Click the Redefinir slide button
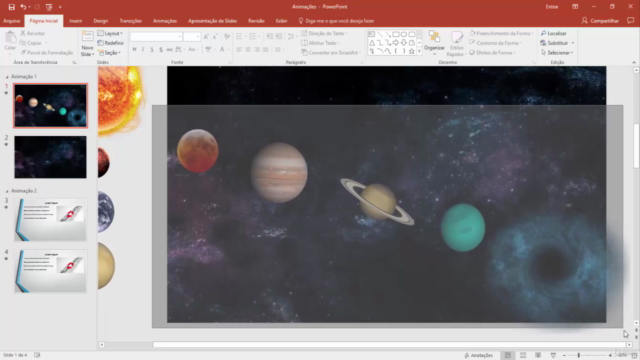This screenshot has height=360, width=640. tap(111, 43)
